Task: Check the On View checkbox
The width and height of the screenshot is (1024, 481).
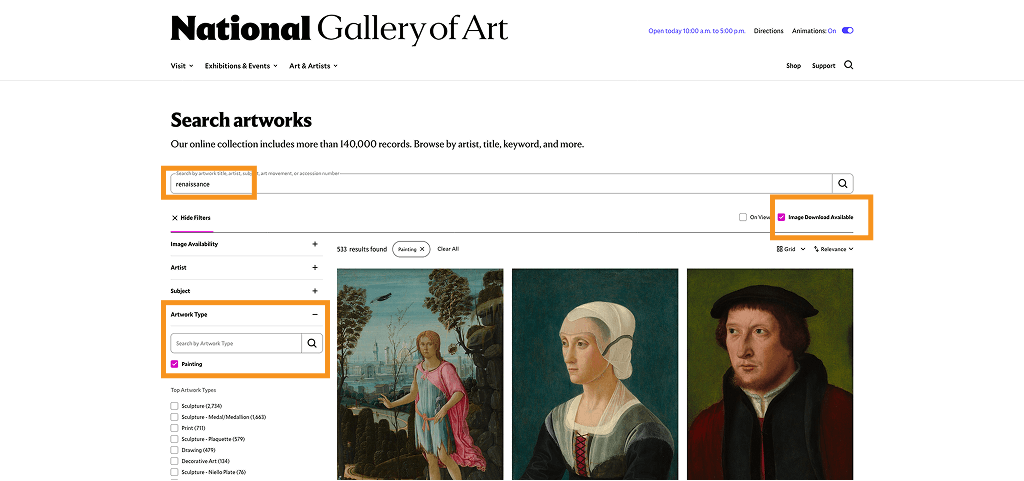Action: tap(743, 217)
